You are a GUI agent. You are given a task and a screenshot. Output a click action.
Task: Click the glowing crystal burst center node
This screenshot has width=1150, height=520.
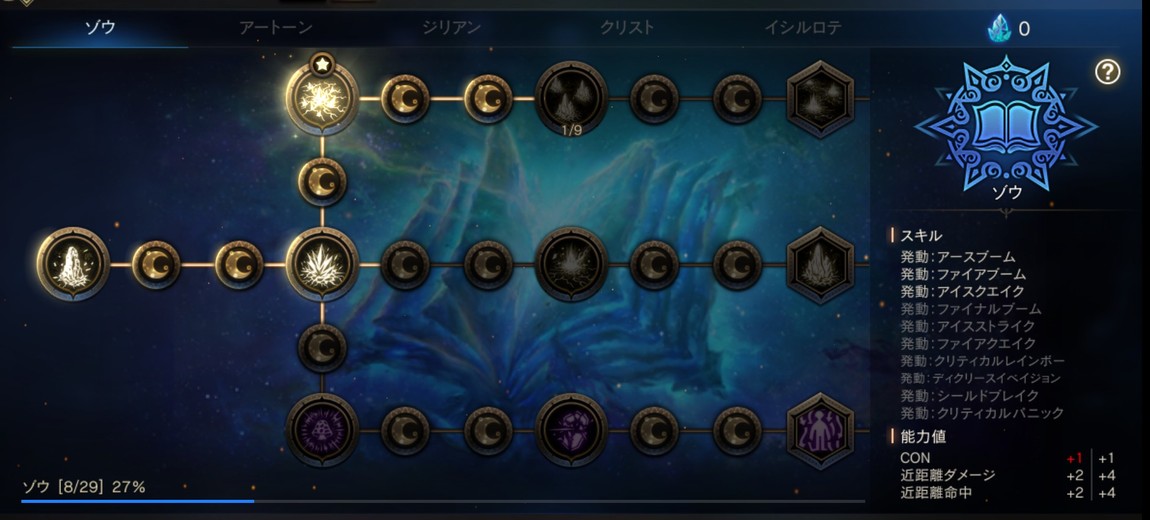click(x=322, y=264)
